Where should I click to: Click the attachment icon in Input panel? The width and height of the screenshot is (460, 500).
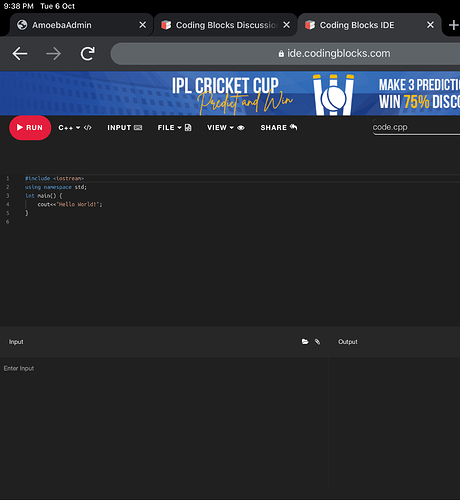[317, 342]
